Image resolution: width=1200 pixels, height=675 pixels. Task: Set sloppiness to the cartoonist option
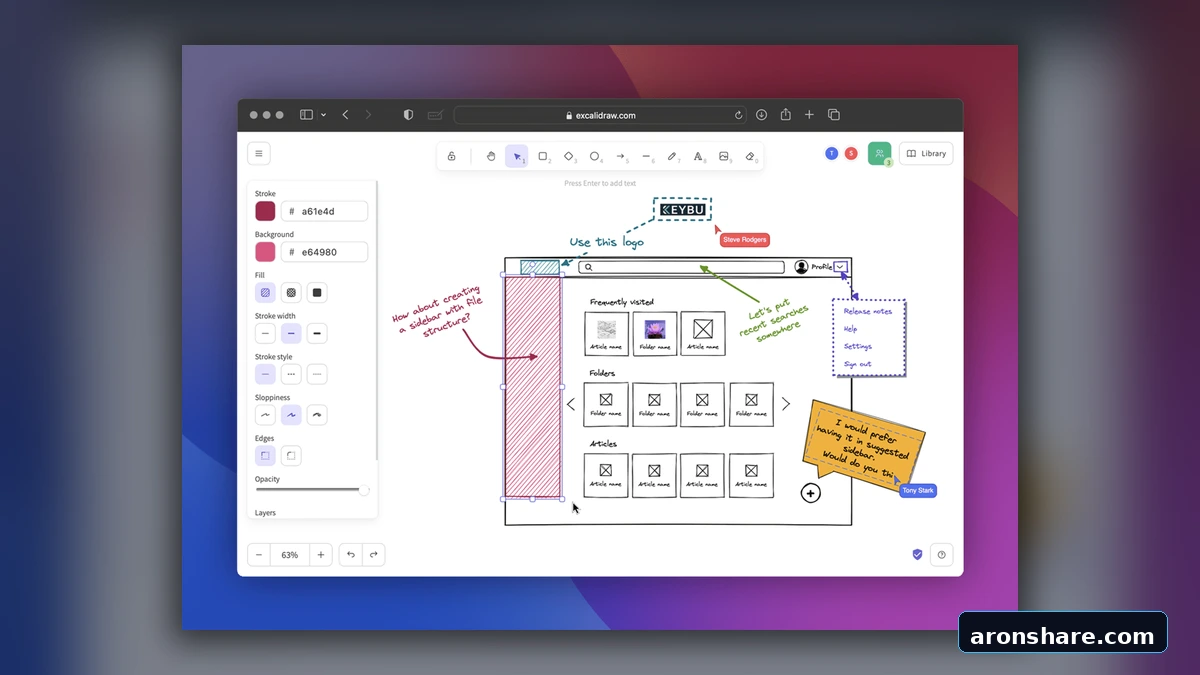coord(317,415)
